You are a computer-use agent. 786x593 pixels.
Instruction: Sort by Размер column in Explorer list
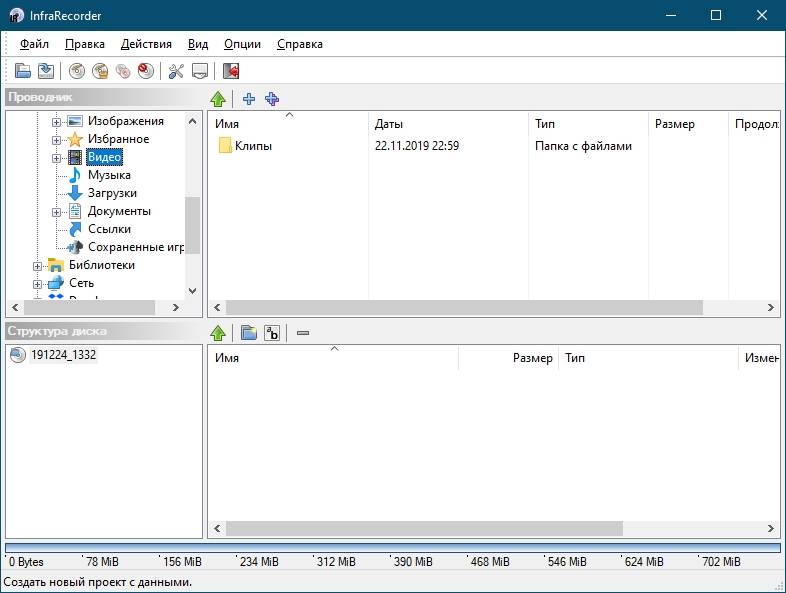(688, 124)
